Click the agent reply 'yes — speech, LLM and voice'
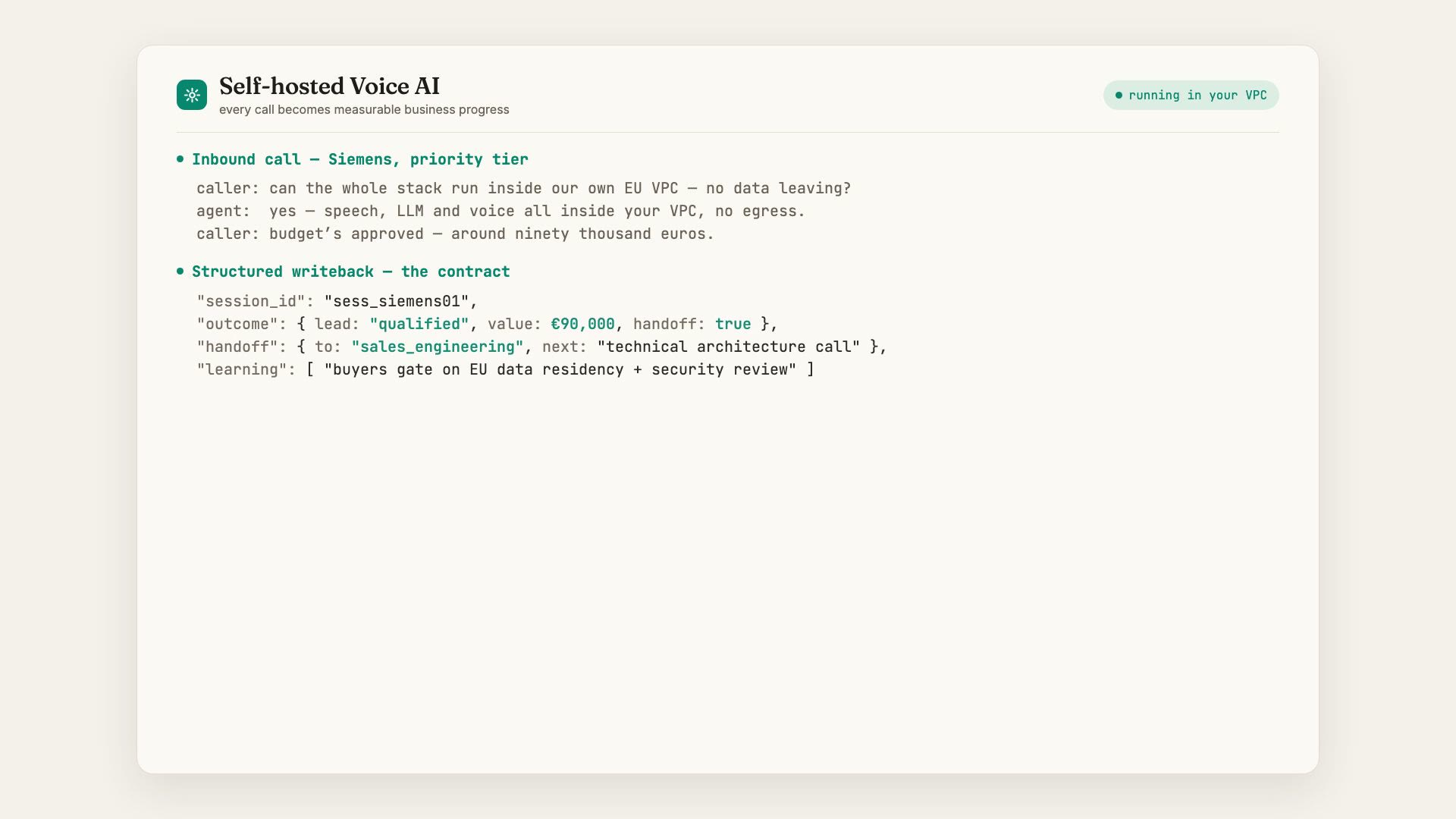1456x819 pixels. tap(500, 211)
